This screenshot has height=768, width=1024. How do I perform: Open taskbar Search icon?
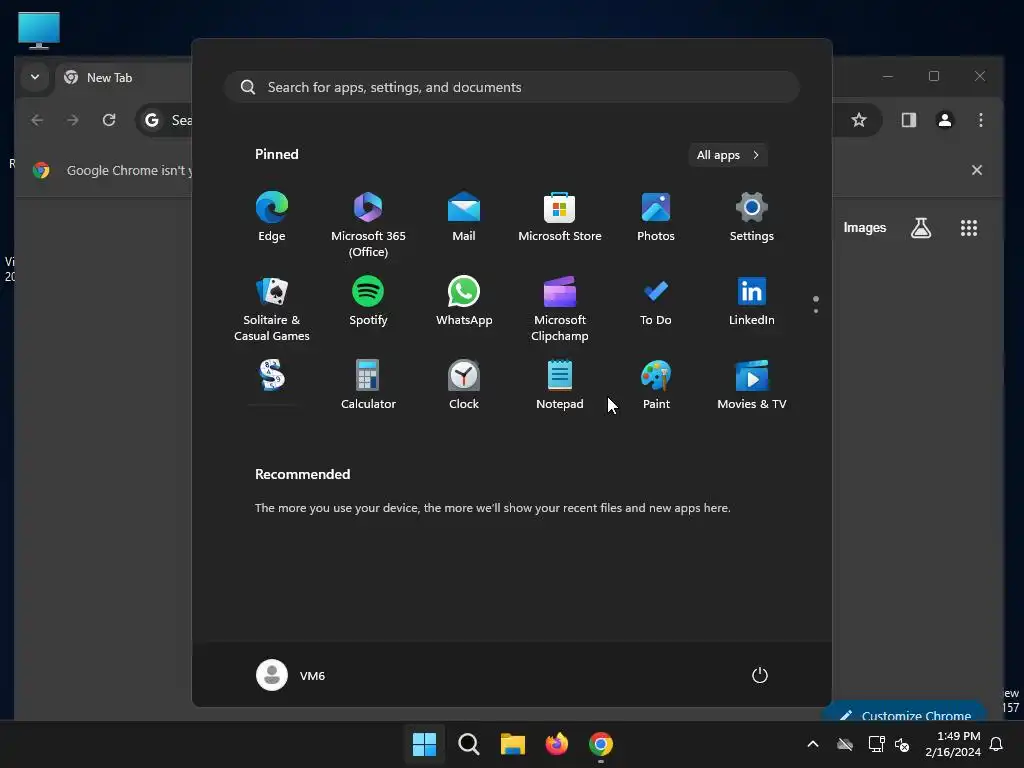[x=468, y=744]
